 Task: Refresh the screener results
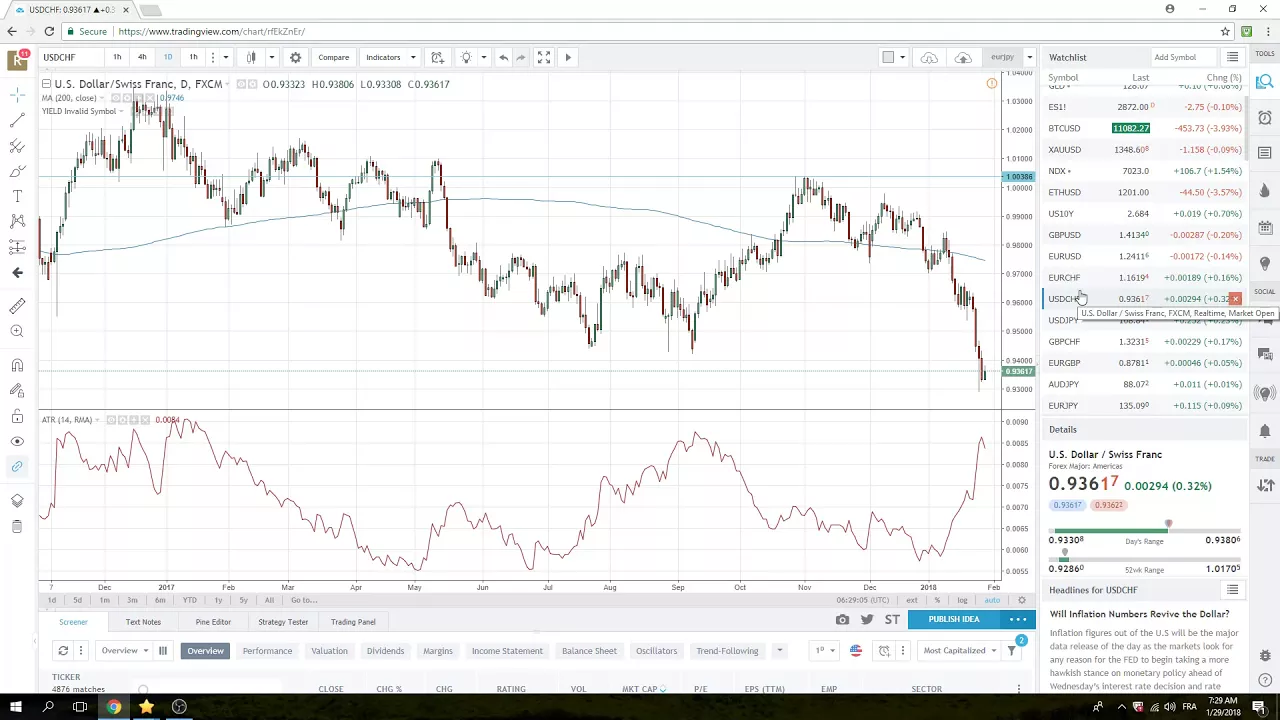tap(63, 651)
